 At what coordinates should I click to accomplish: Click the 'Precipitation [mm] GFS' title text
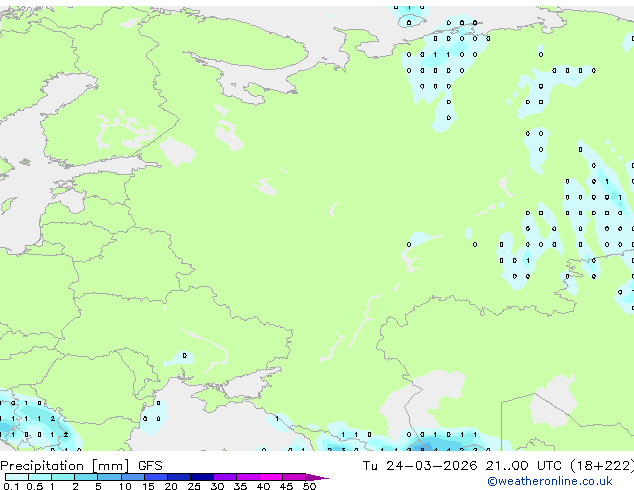(x=81, y=466)
